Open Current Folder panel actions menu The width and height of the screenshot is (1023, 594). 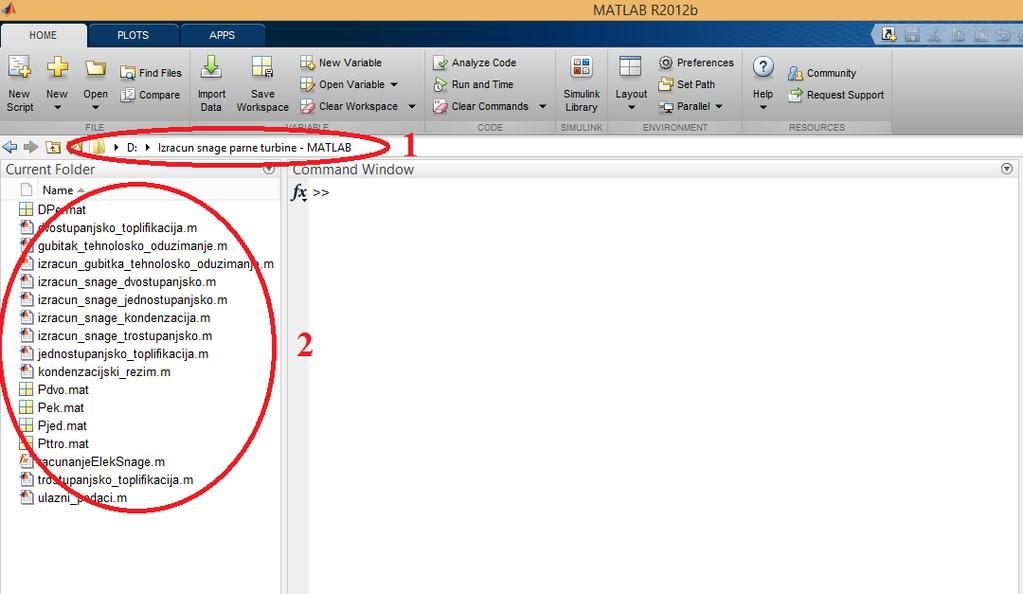click(269, 170)
